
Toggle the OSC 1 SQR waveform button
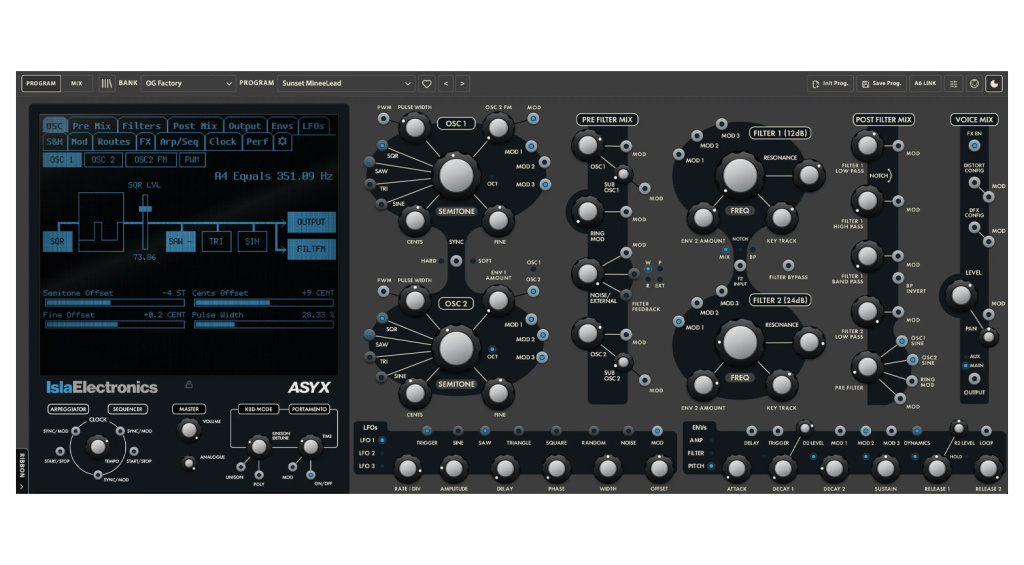[x=381, y=145]
